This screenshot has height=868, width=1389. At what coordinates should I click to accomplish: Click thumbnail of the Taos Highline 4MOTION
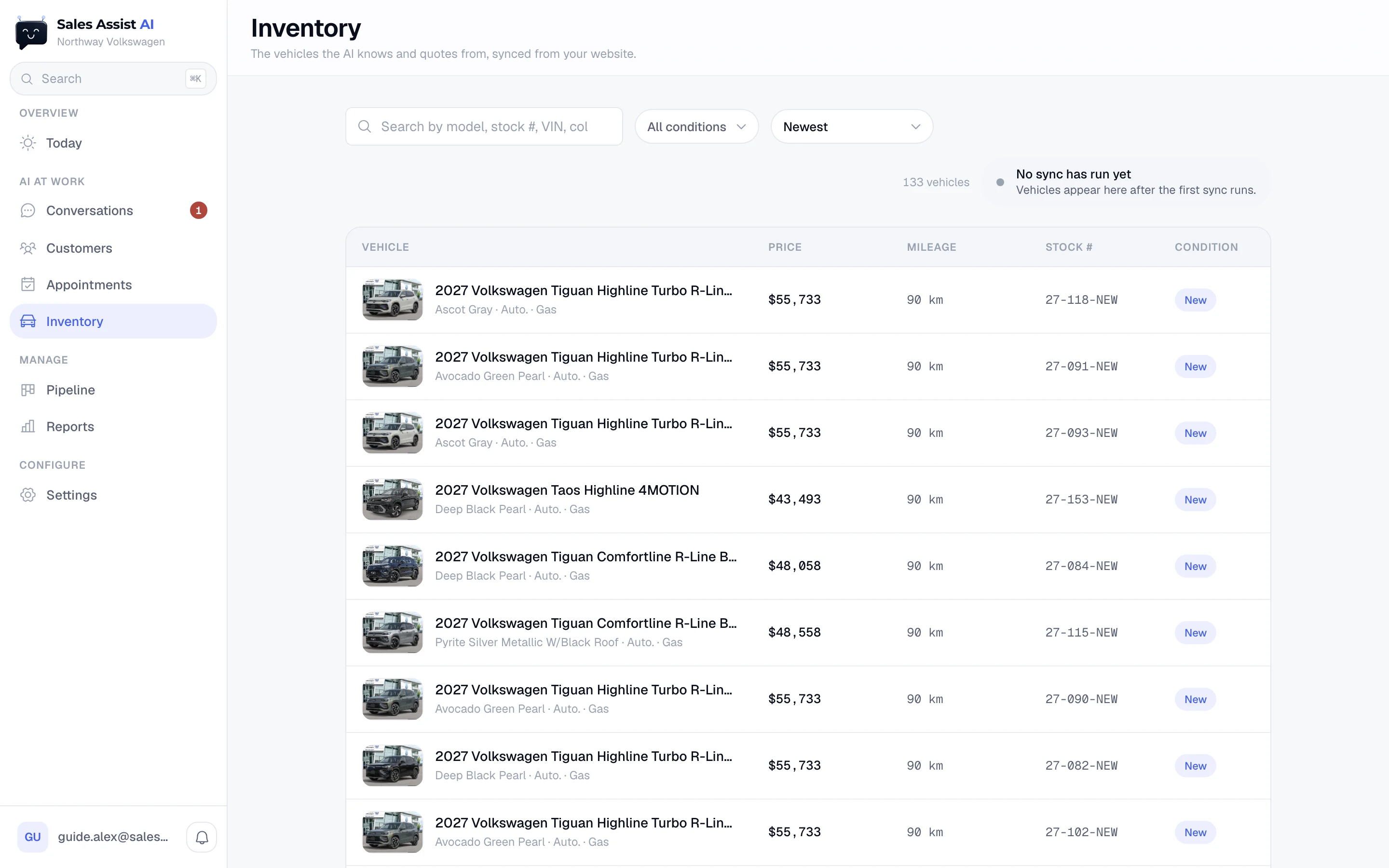[x=393, y=500]
